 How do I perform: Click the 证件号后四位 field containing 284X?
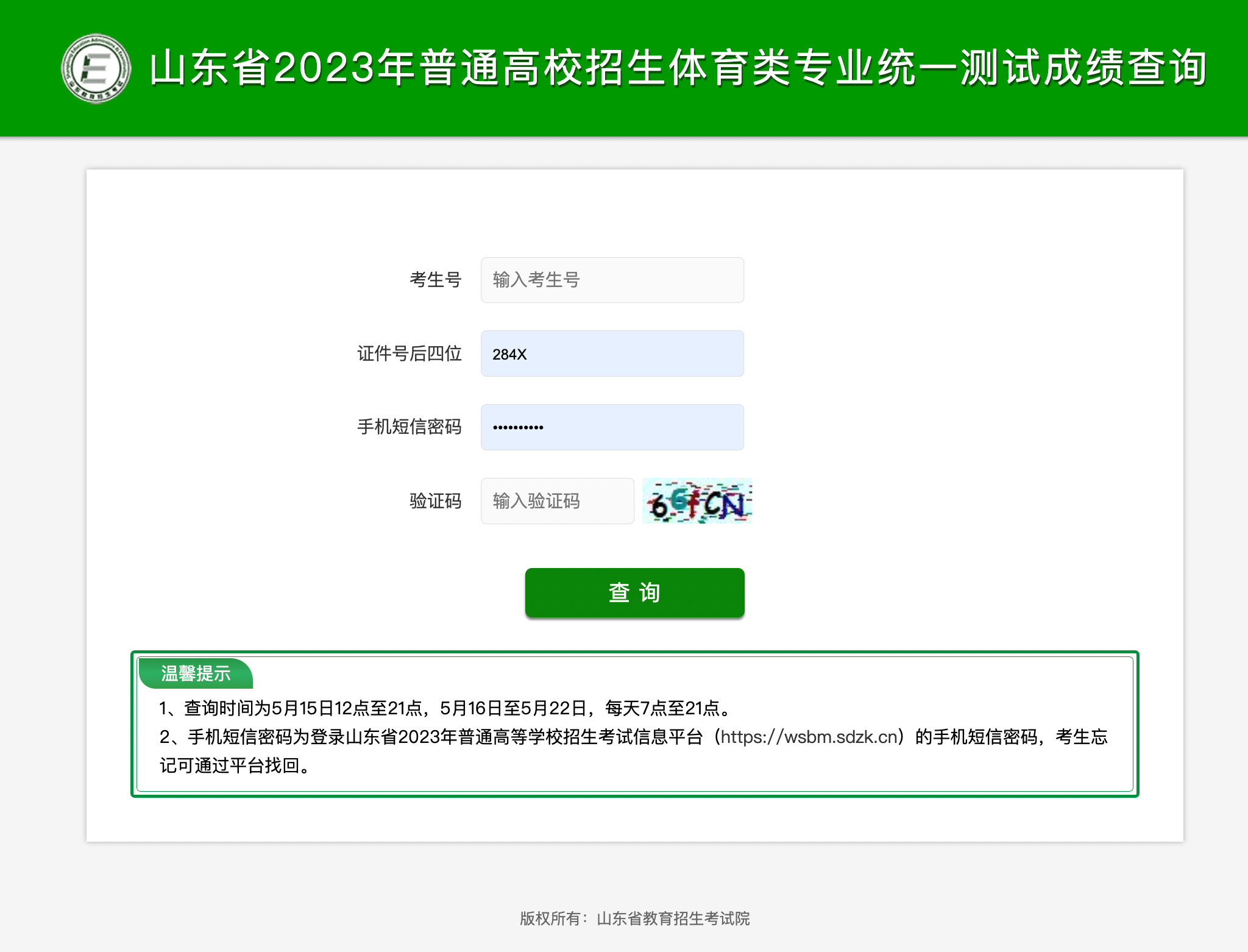(x=612, y=353)
